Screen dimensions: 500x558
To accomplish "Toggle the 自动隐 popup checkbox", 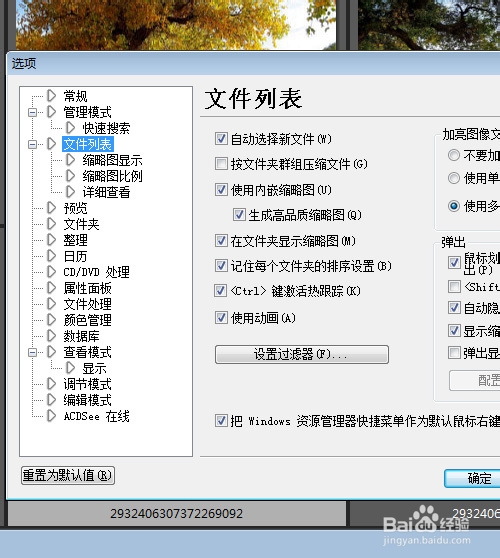I will tap(454, 307).
